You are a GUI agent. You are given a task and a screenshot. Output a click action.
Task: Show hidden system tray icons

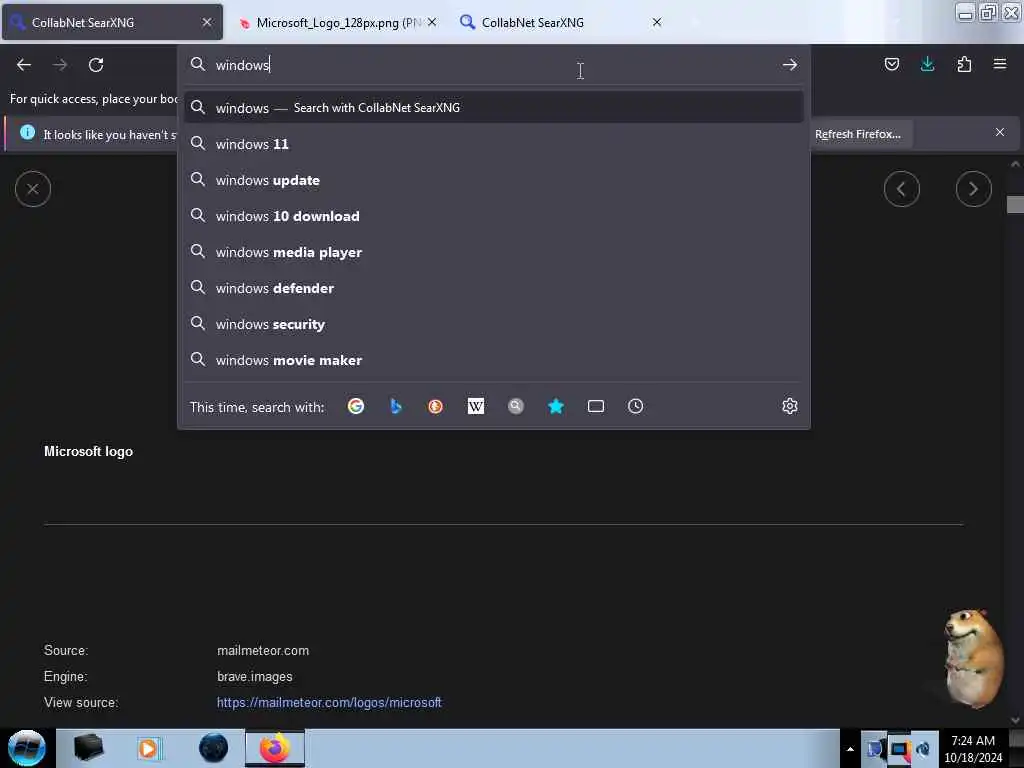pyautogui.click(x=850, y=750)
